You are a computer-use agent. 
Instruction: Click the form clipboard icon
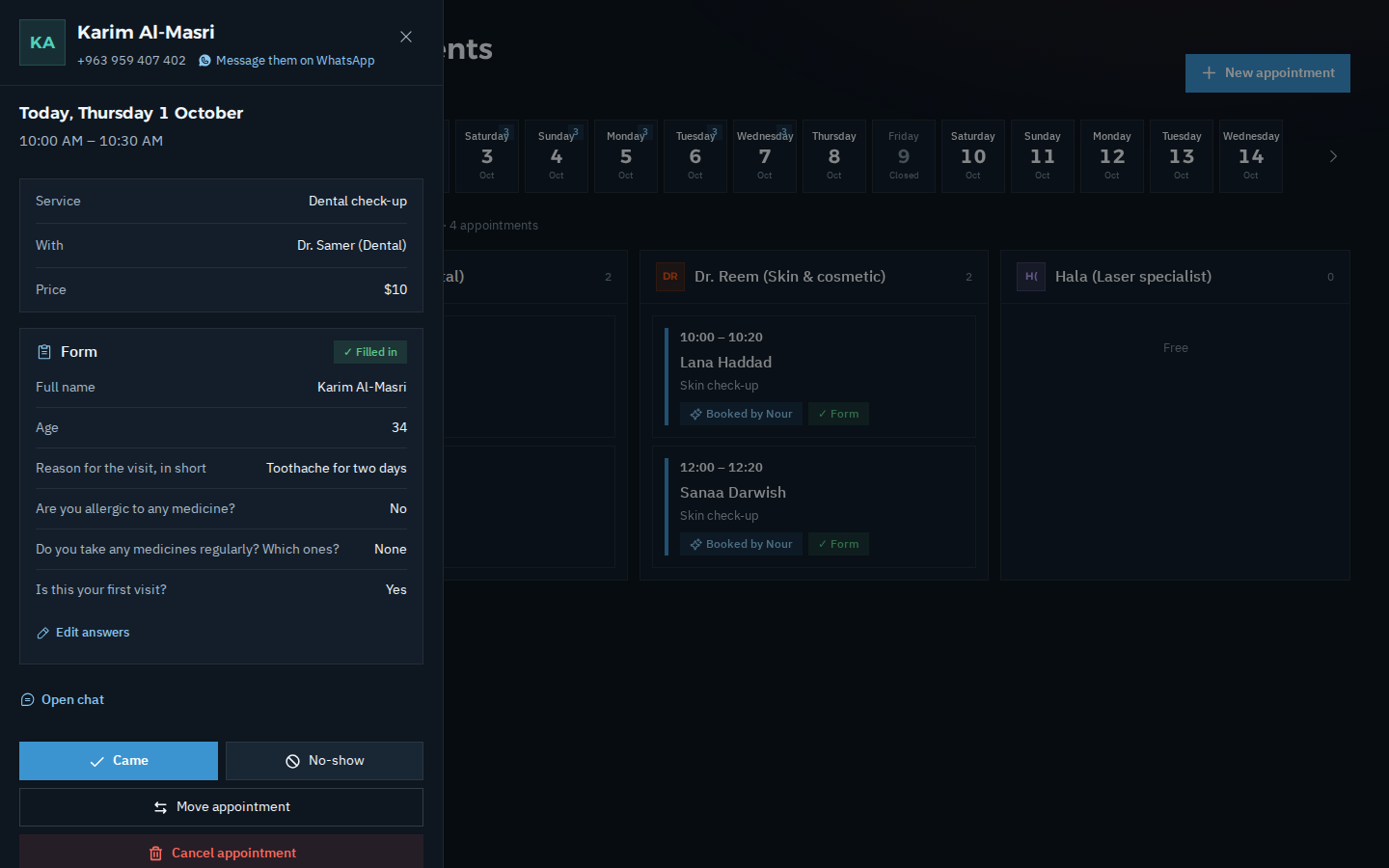pos(44,352)
